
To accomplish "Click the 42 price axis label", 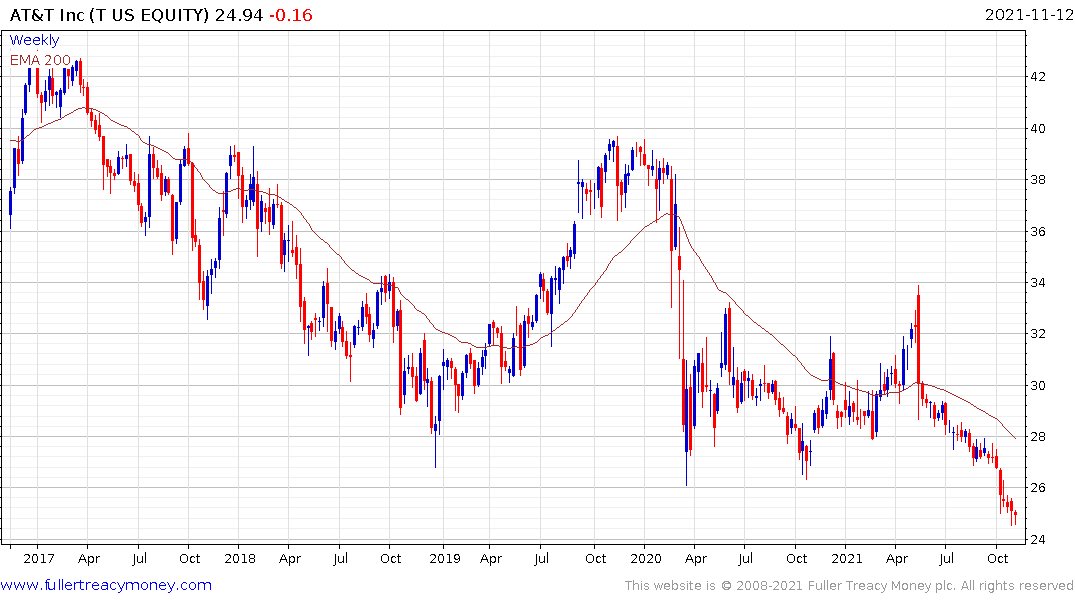I will tap(1038, 77).
